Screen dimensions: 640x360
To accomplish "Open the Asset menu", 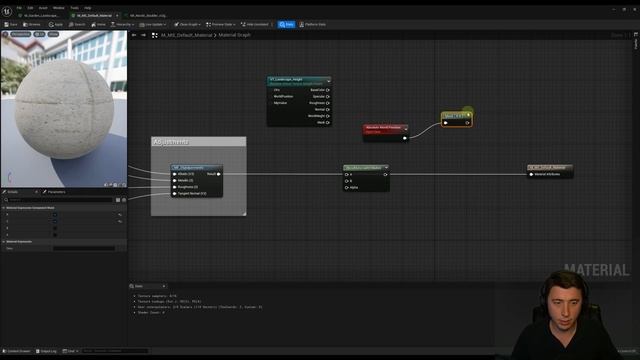I will [x=43, y=8].
